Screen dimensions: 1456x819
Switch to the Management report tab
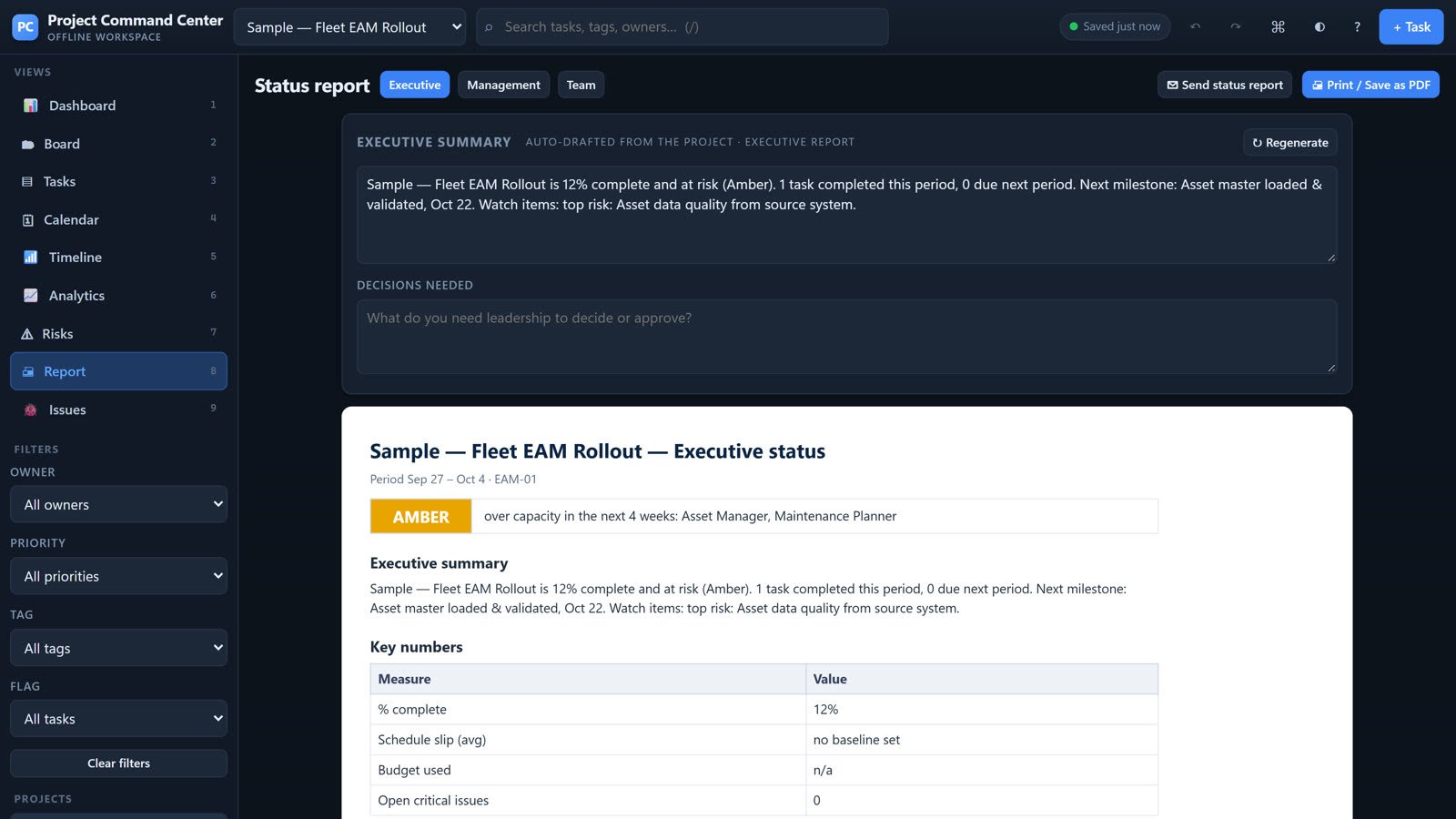503,85
